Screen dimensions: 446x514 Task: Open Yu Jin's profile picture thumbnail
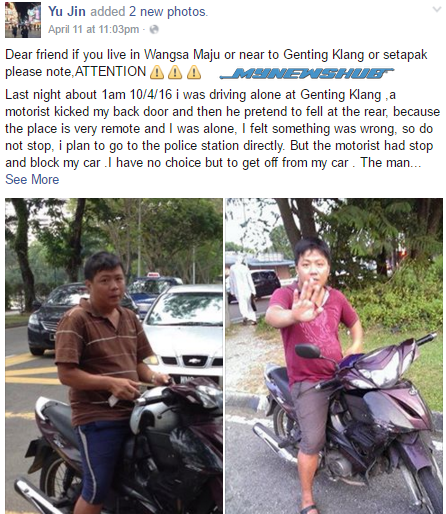23,19
